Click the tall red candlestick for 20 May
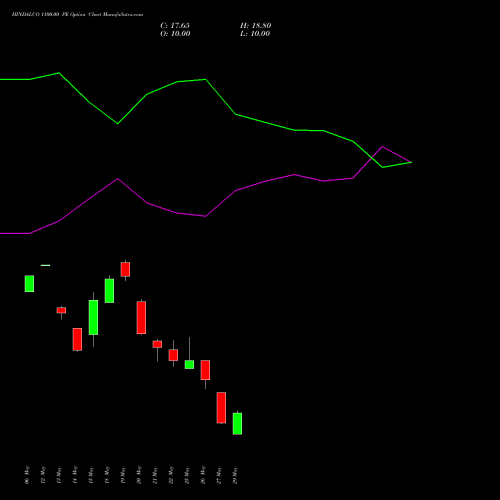The height and width of the screenshot is (500, 500). point(141,317)
